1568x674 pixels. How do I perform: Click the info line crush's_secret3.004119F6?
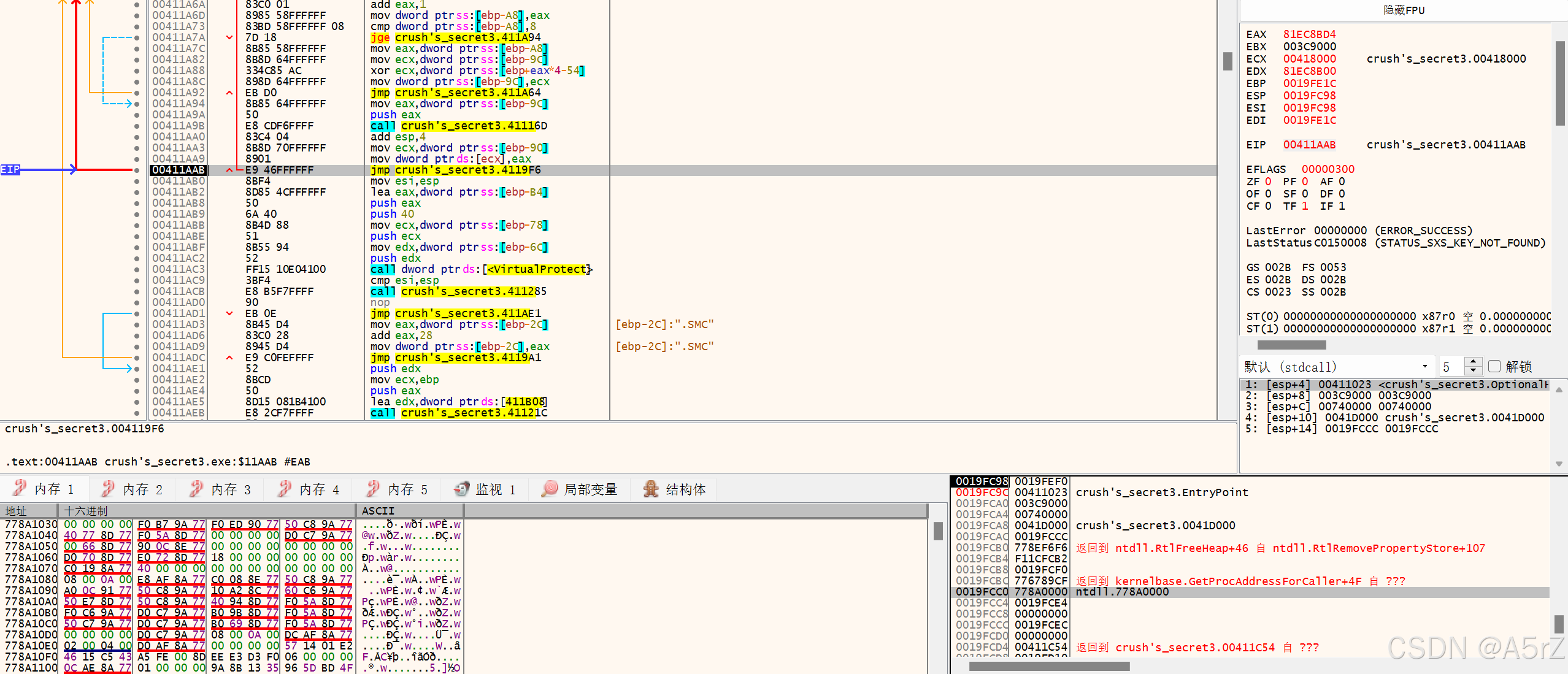[x=85, y=429]
